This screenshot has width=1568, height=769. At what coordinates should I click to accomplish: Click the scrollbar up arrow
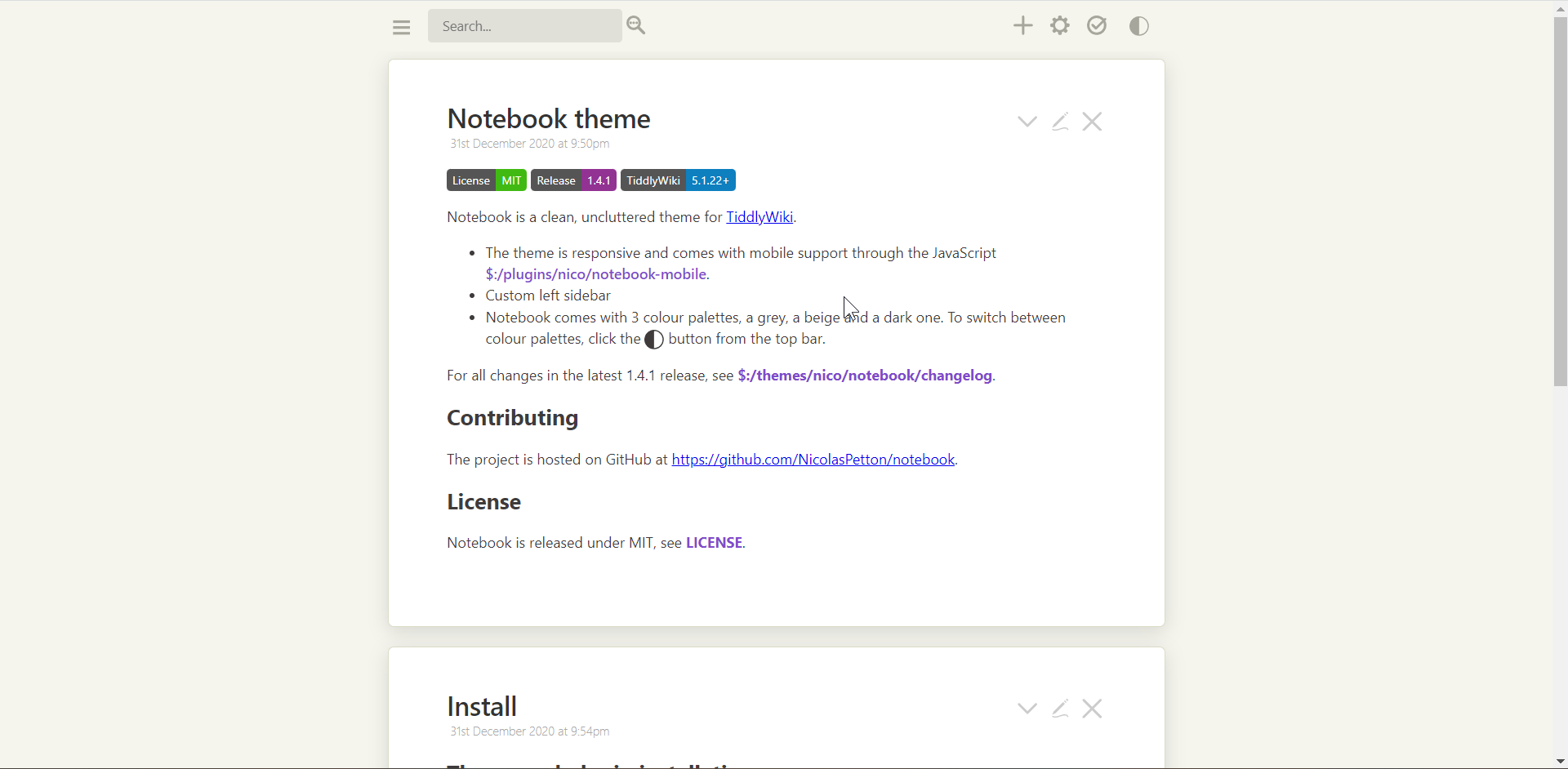coord(1560,9)
